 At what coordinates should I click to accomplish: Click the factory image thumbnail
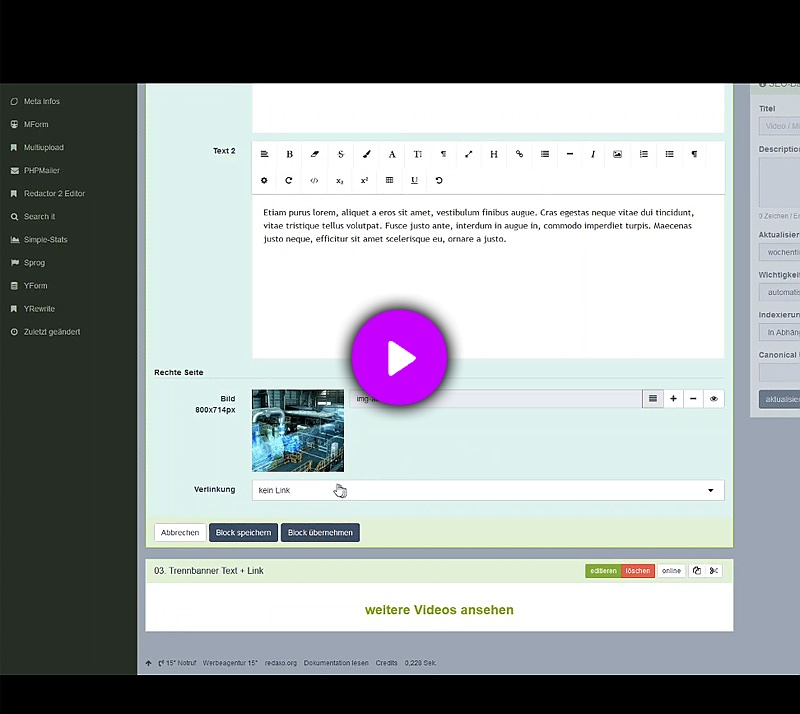298,430
